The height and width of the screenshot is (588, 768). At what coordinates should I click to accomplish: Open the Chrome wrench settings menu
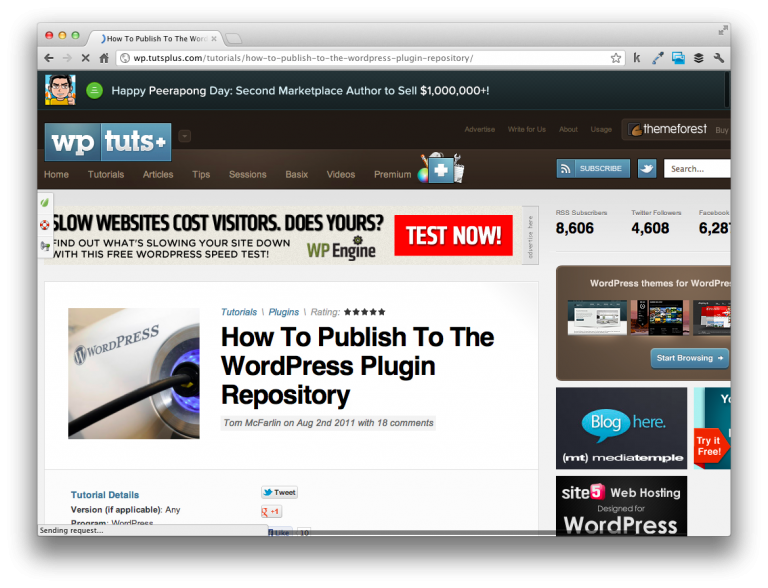point(719,58)
